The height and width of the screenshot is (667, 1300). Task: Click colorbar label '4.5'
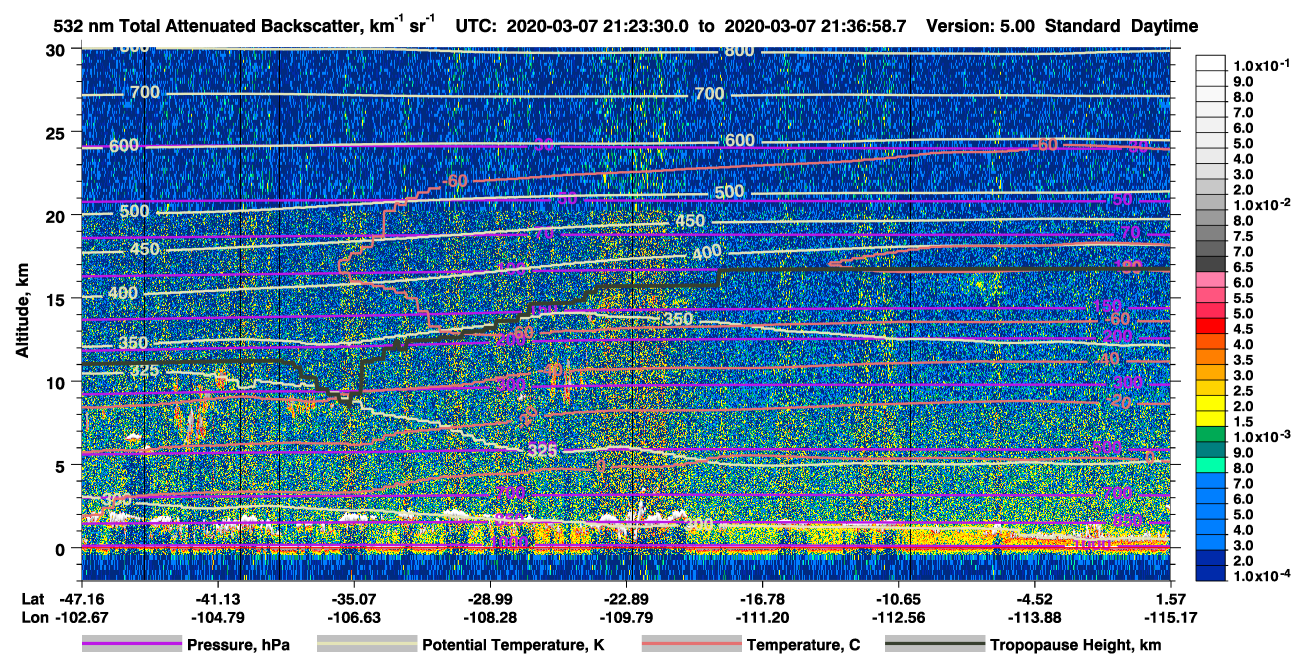(x=1245, y=328)
